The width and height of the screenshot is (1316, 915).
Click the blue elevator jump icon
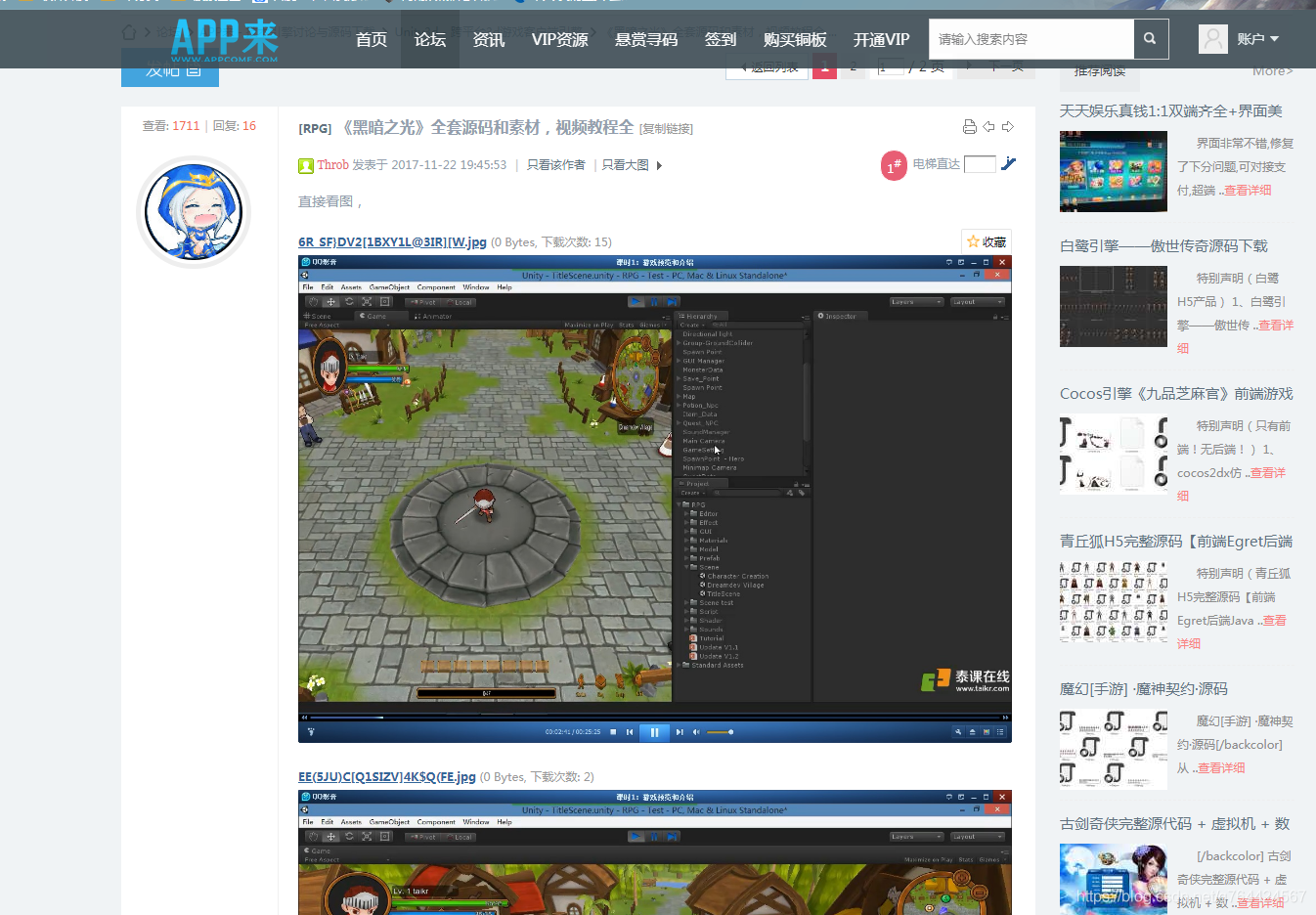pyautogui.click(x=1008, y=164)
